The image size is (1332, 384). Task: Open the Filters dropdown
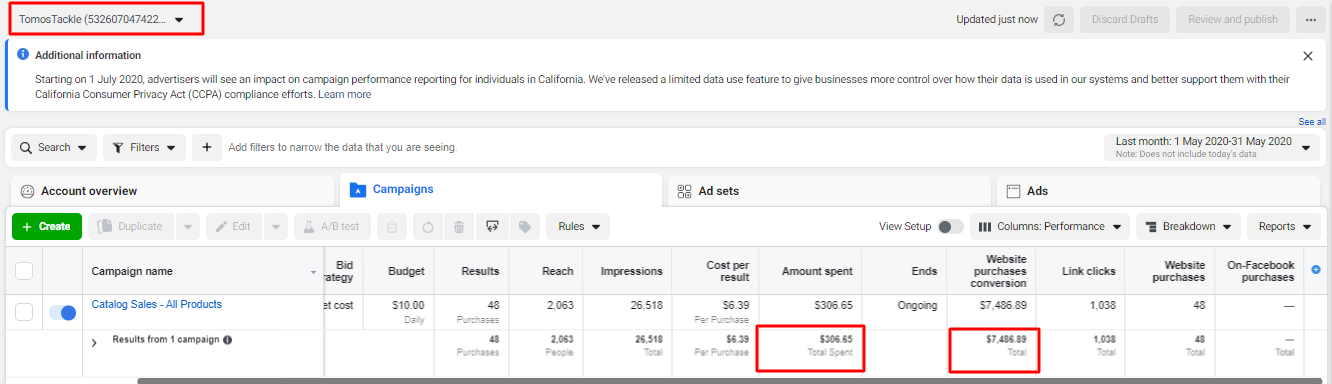point(145,147)
